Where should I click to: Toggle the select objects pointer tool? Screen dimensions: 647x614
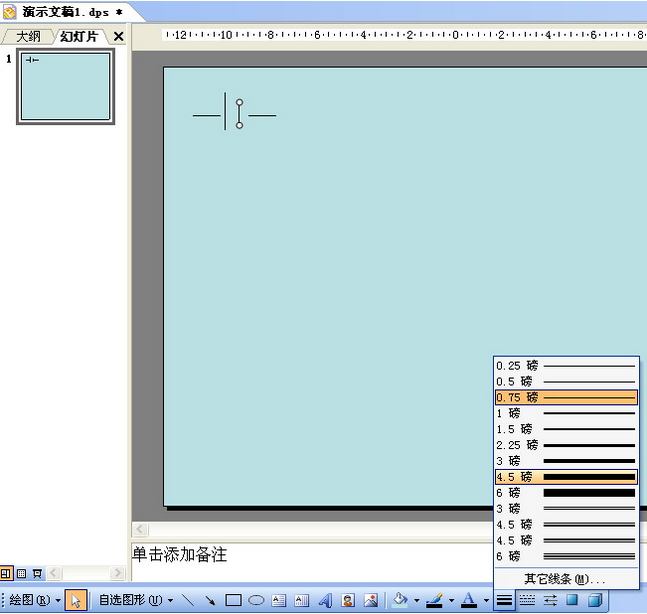tap(76, 600)
